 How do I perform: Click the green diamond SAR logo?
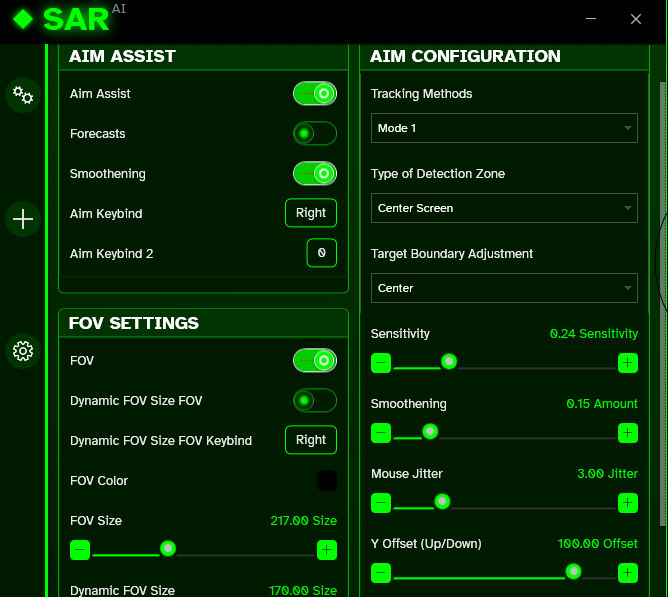(x=23, y=19)
